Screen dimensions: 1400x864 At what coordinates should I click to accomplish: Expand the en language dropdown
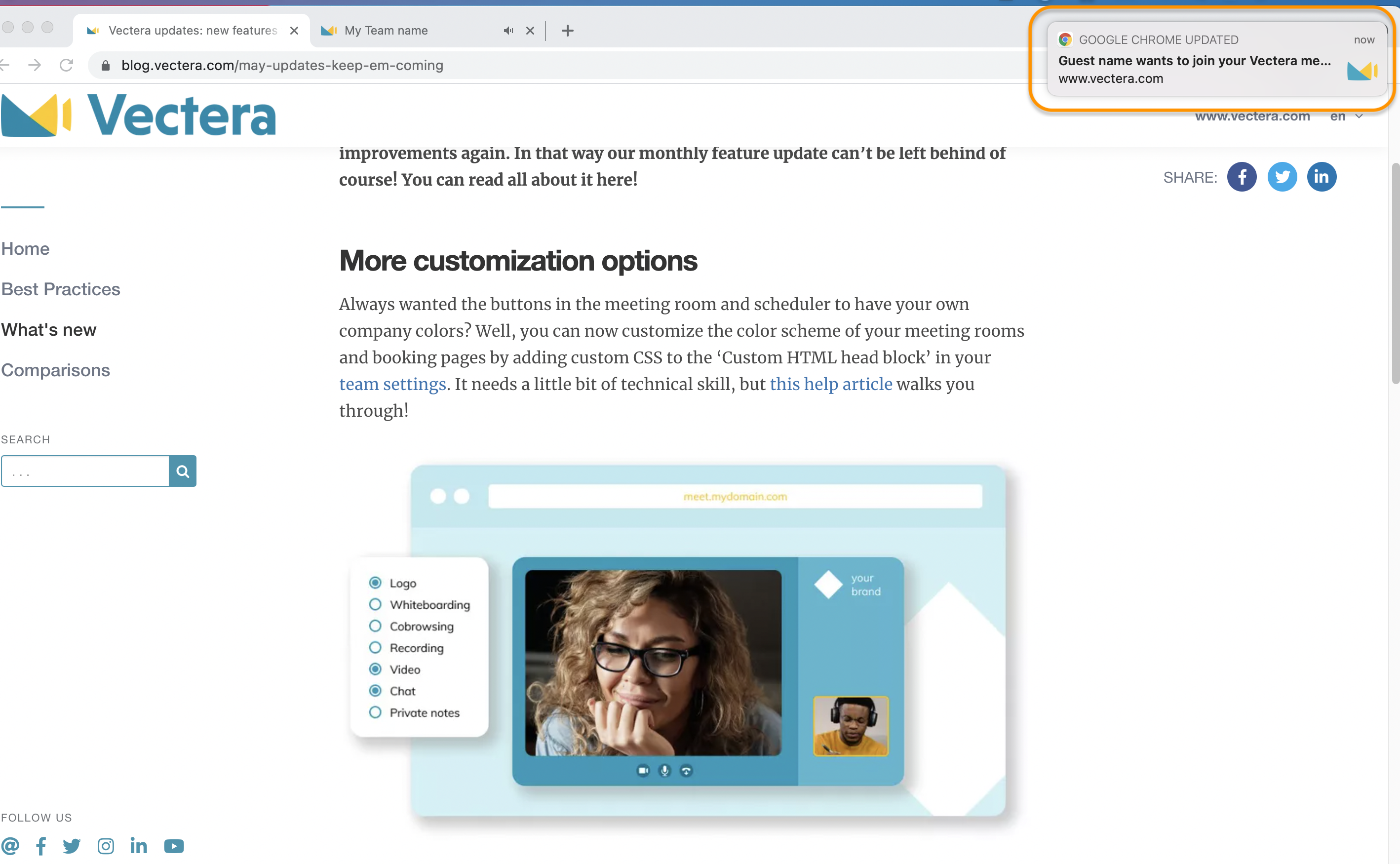1346,116
